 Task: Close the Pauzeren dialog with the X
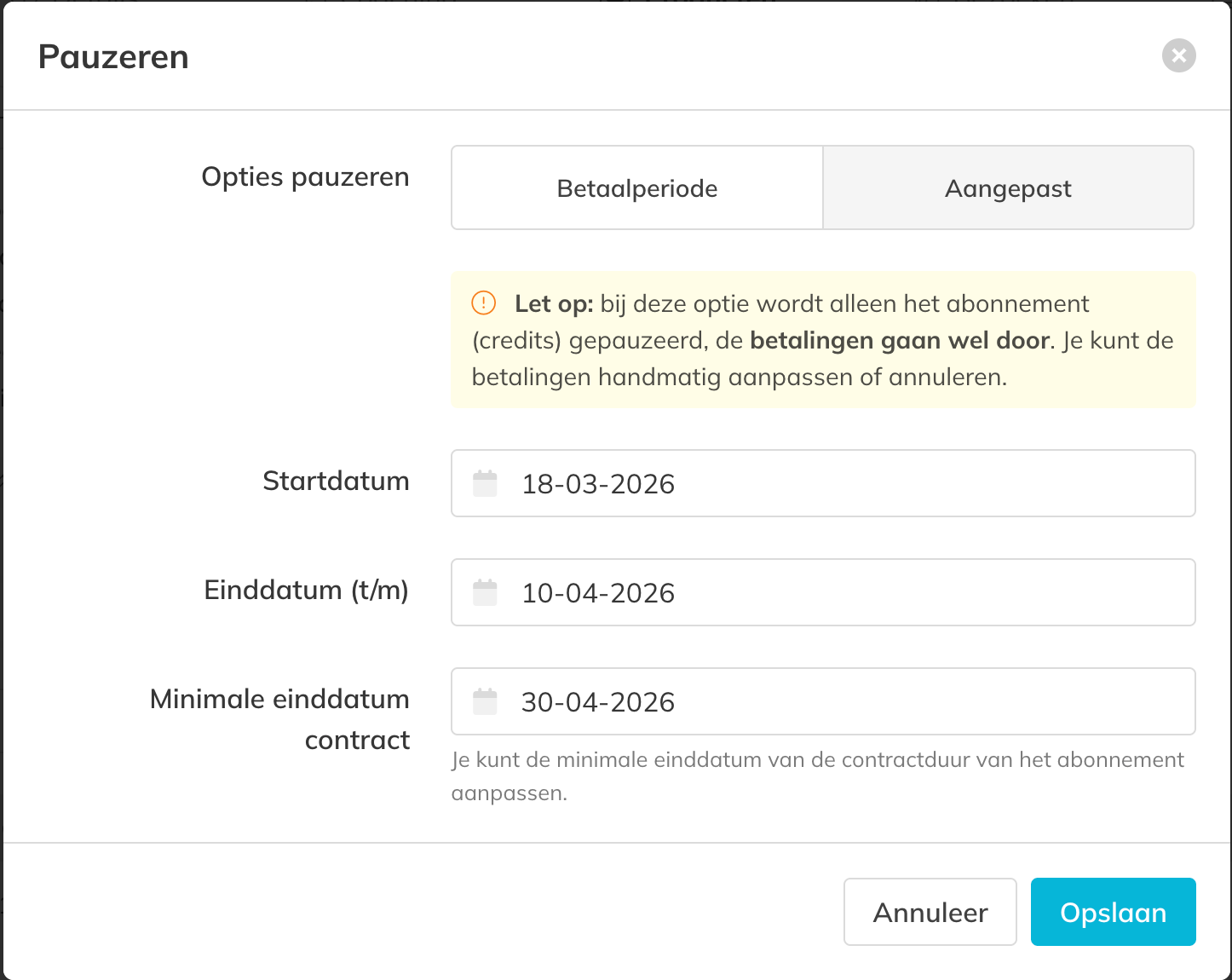point(1178,56)
